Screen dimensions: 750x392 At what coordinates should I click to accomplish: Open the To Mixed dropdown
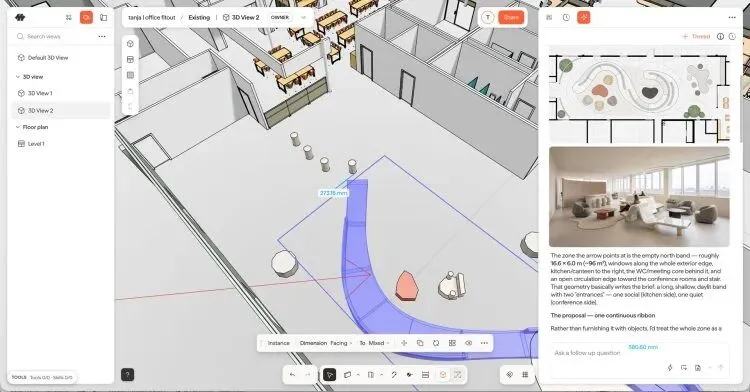pyautogui.click(x=375, y=343)
